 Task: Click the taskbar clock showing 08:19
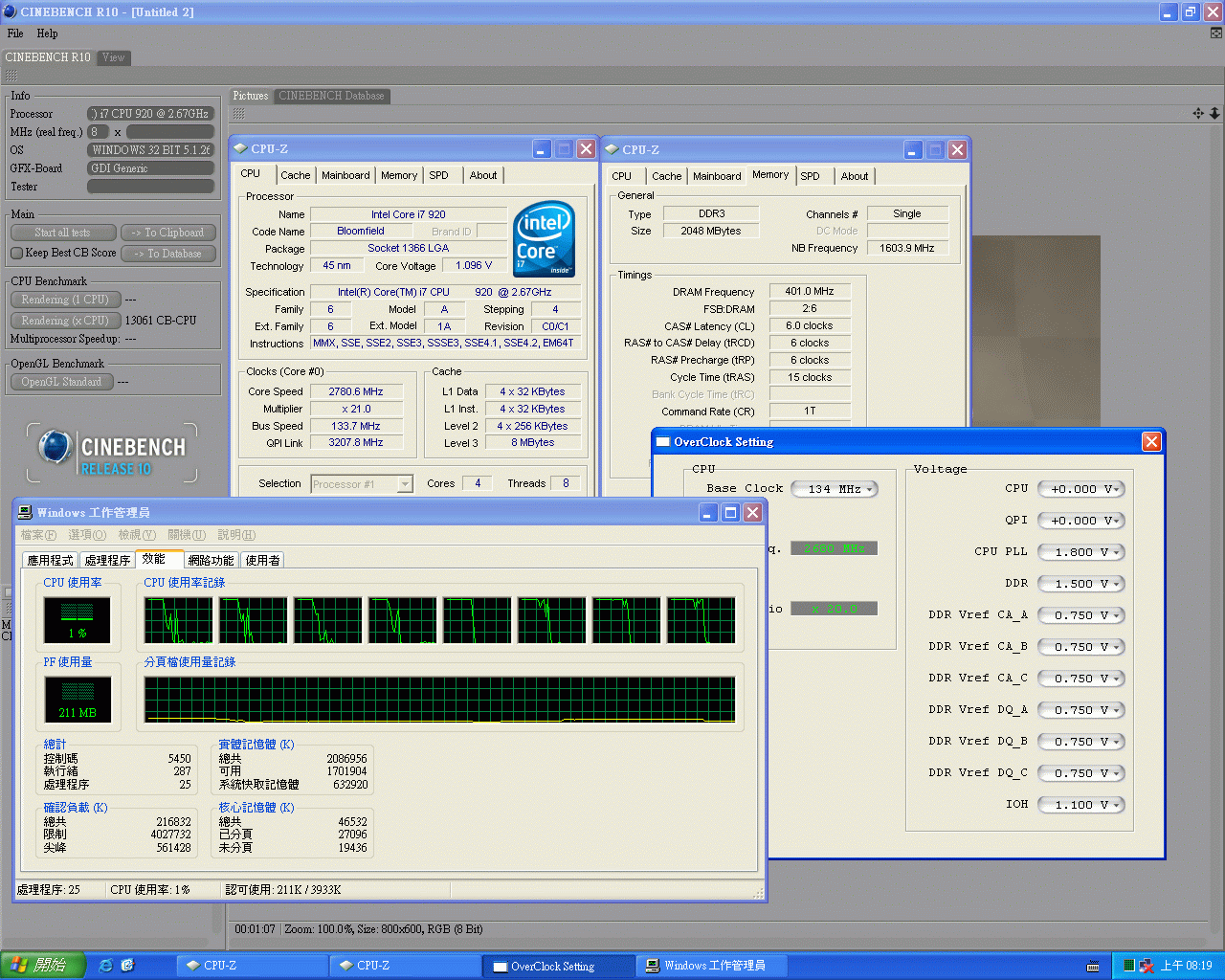click(1186, 966)
